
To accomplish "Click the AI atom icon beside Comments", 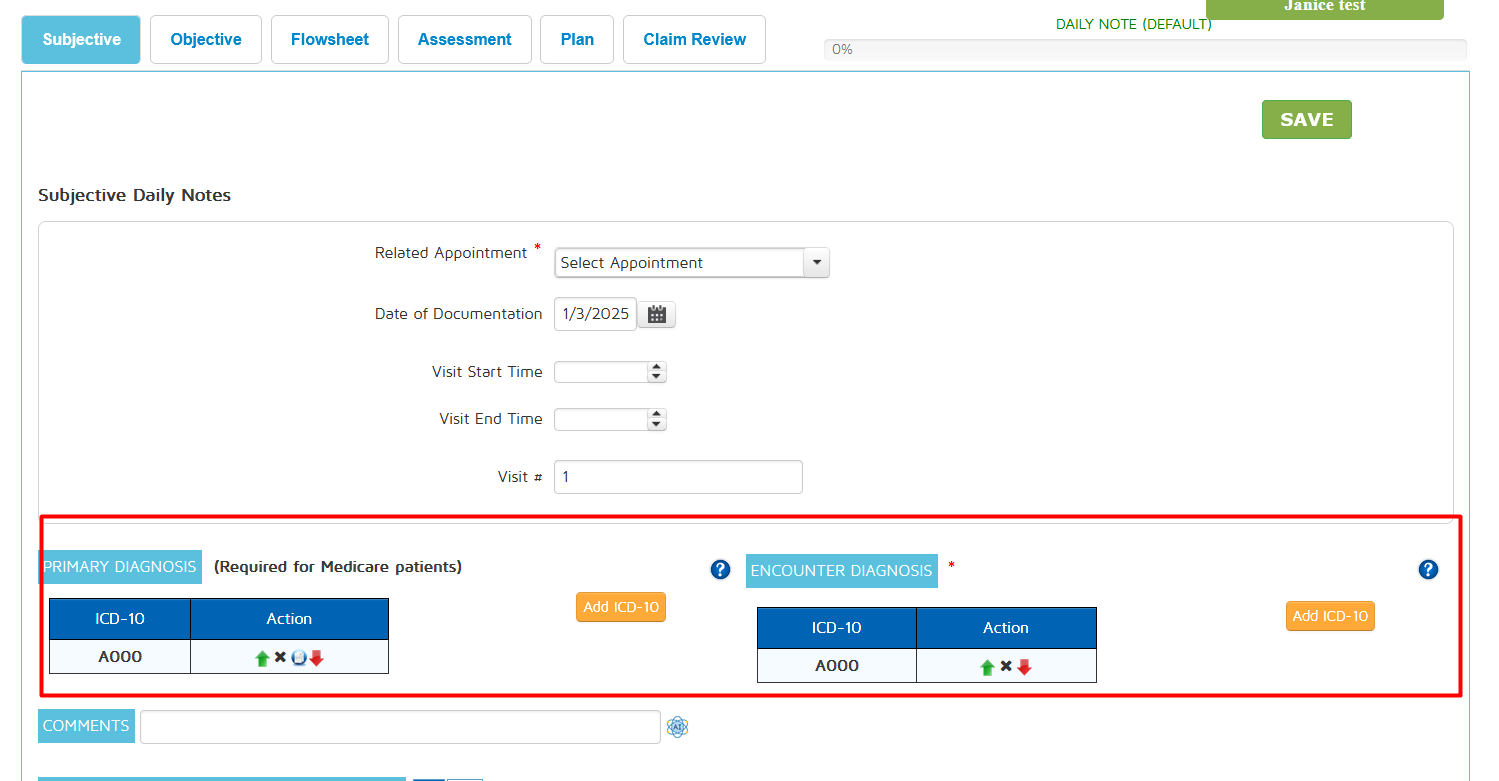I will tap(678, 727).
